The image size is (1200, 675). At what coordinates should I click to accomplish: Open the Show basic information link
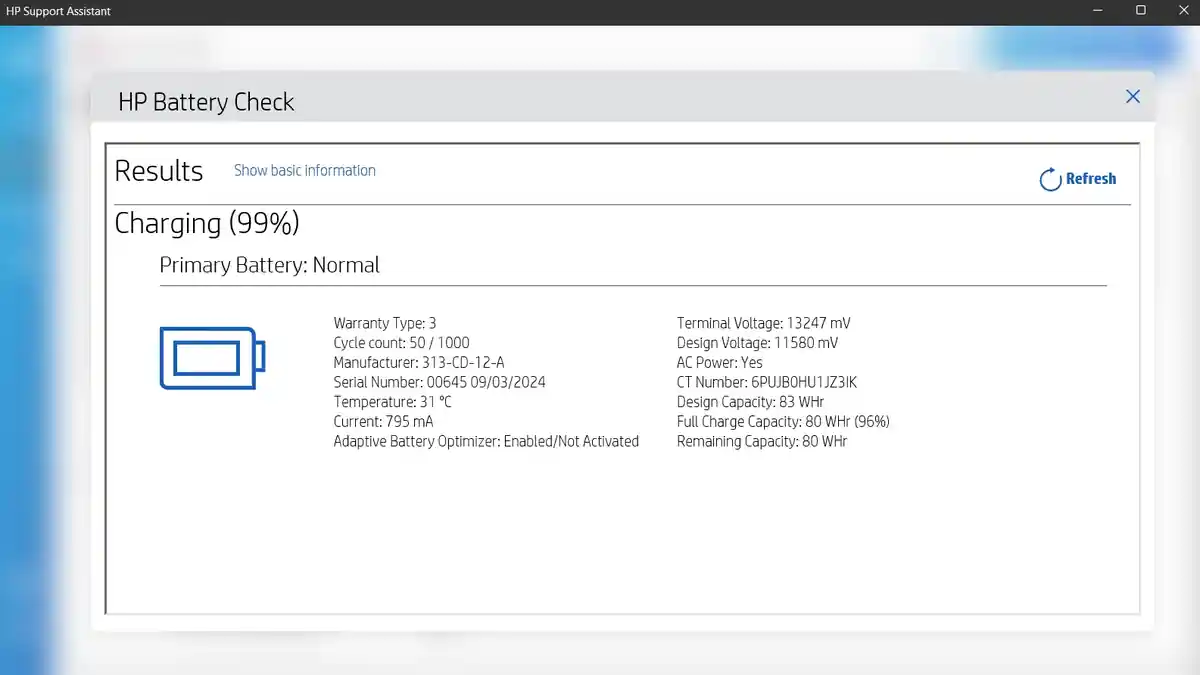tap(305, 171)
